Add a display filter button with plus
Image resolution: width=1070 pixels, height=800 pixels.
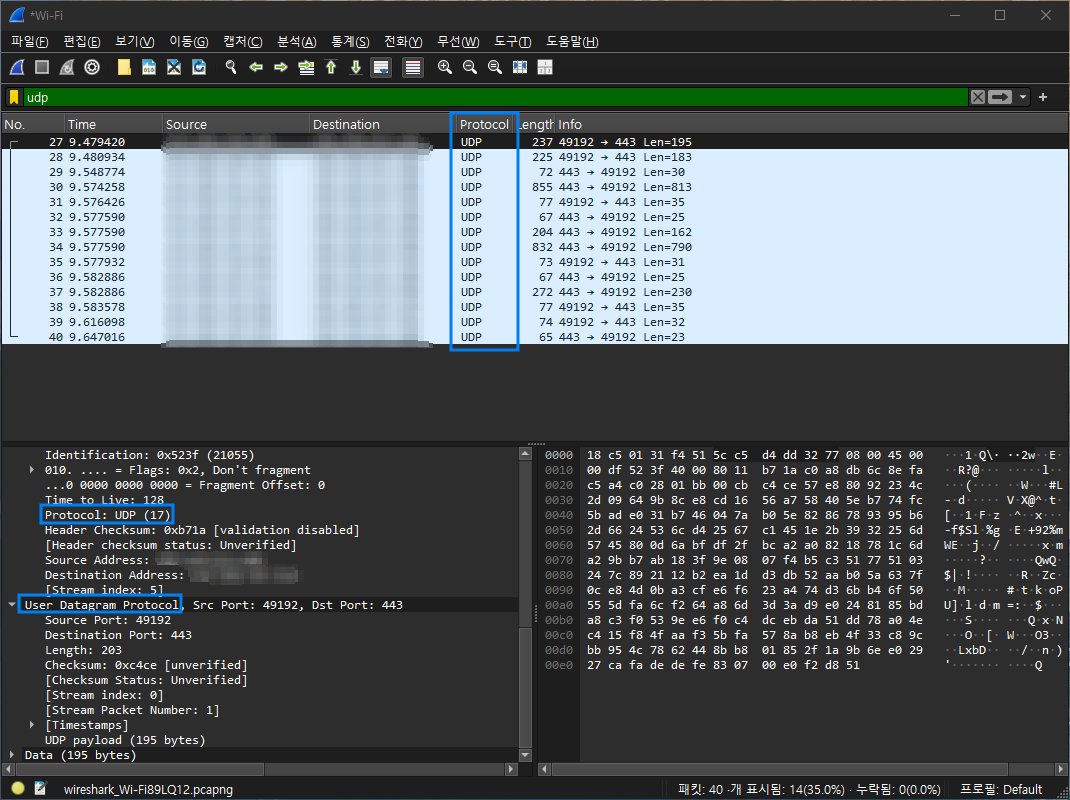coord(1043,97)
